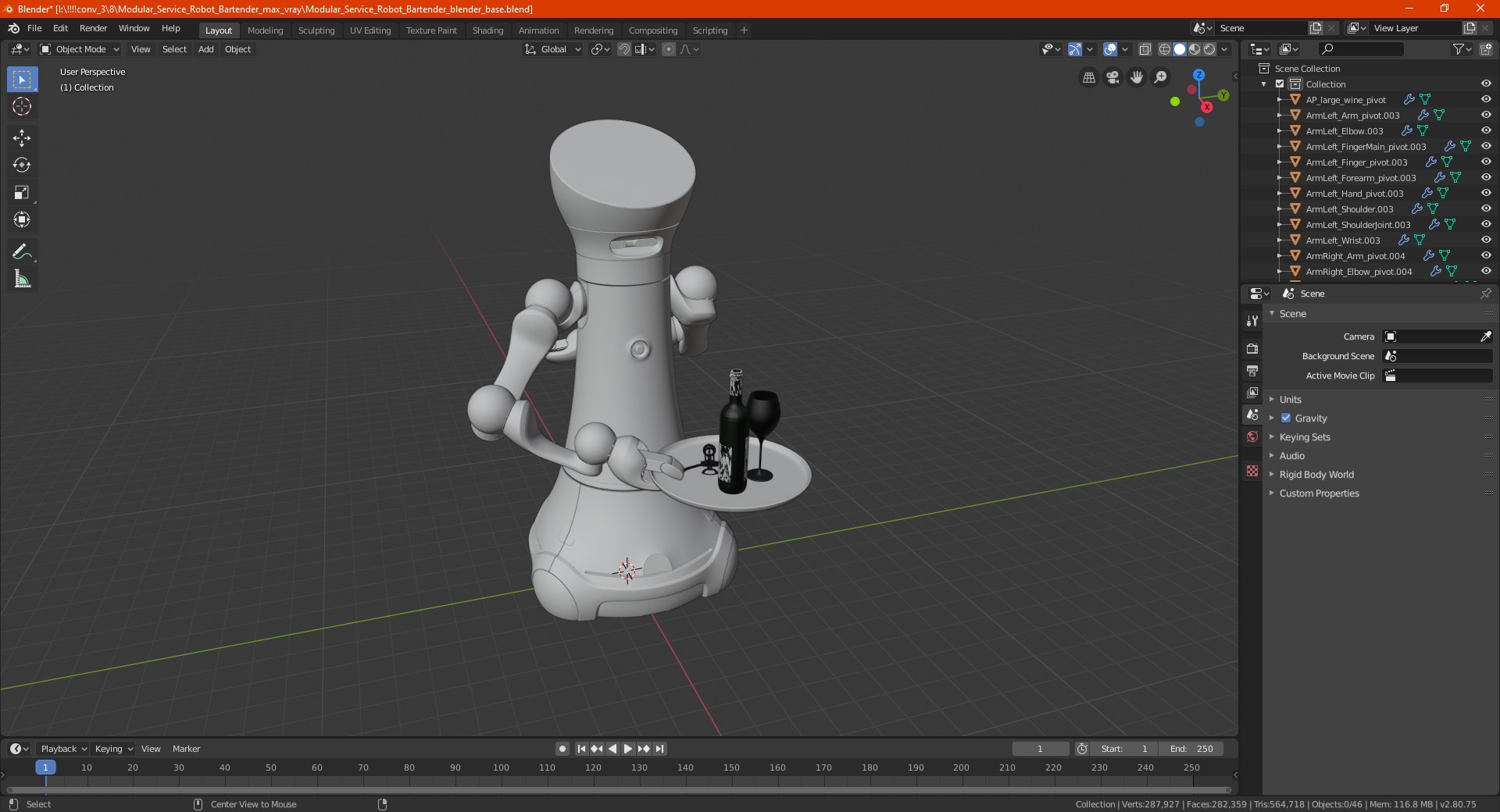The width and height of the screenshot is (1500, 812).
Task: Jump to timeline start frame
Action: pos(581,749)
